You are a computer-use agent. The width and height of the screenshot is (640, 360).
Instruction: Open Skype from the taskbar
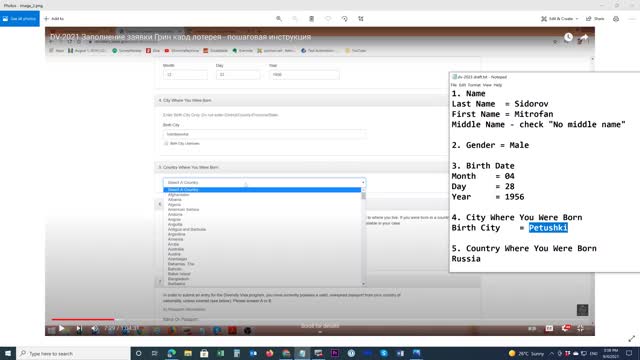point(384,353)
